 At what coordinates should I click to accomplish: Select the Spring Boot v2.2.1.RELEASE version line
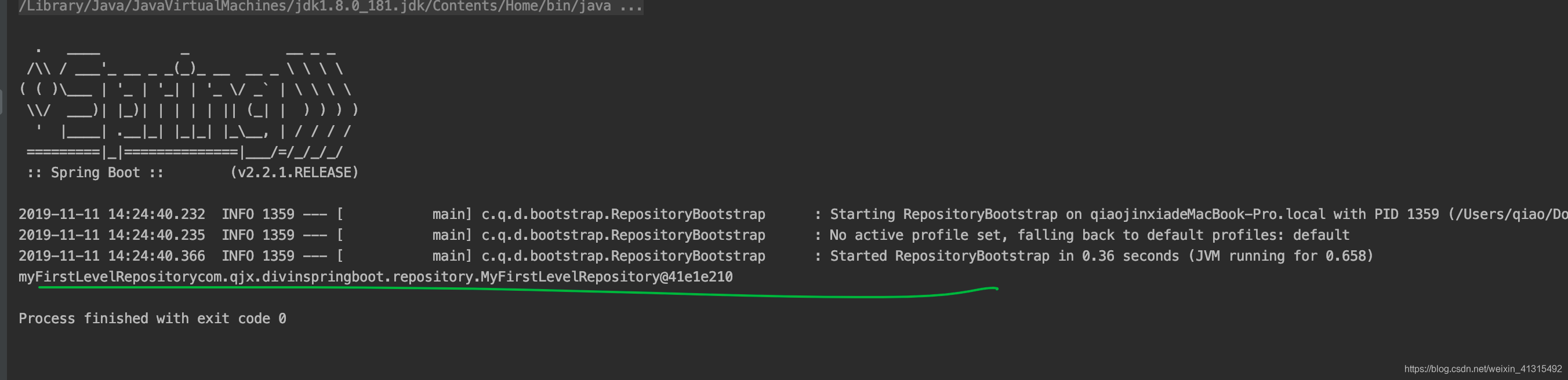point(193,173)
